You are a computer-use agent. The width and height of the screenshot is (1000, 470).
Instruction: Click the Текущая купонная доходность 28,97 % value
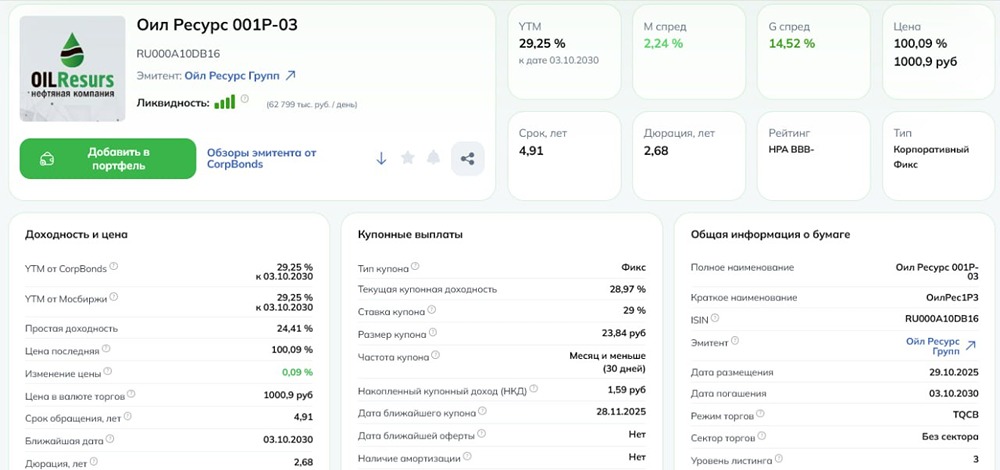coord(628,289)
